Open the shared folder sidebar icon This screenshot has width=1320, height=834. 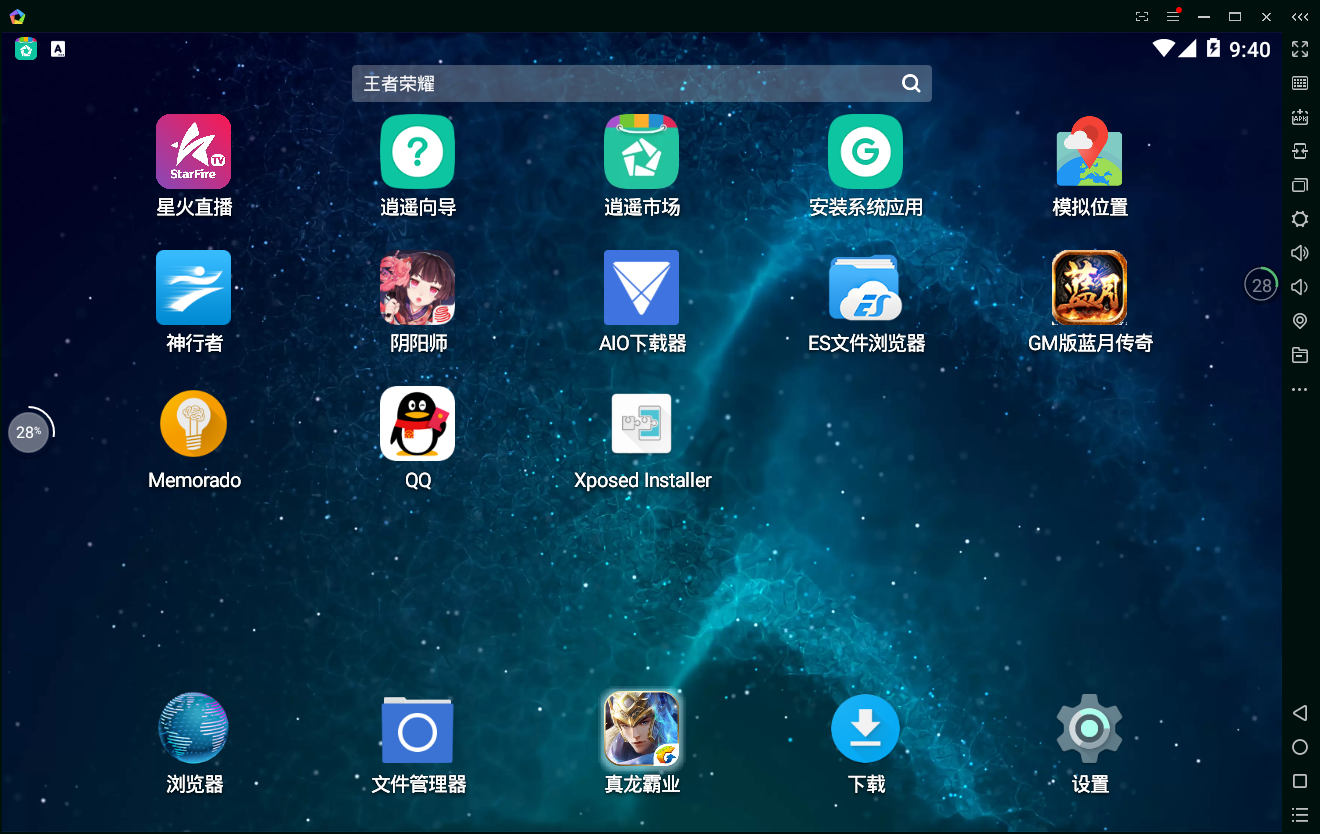(x=1300, y=355)
